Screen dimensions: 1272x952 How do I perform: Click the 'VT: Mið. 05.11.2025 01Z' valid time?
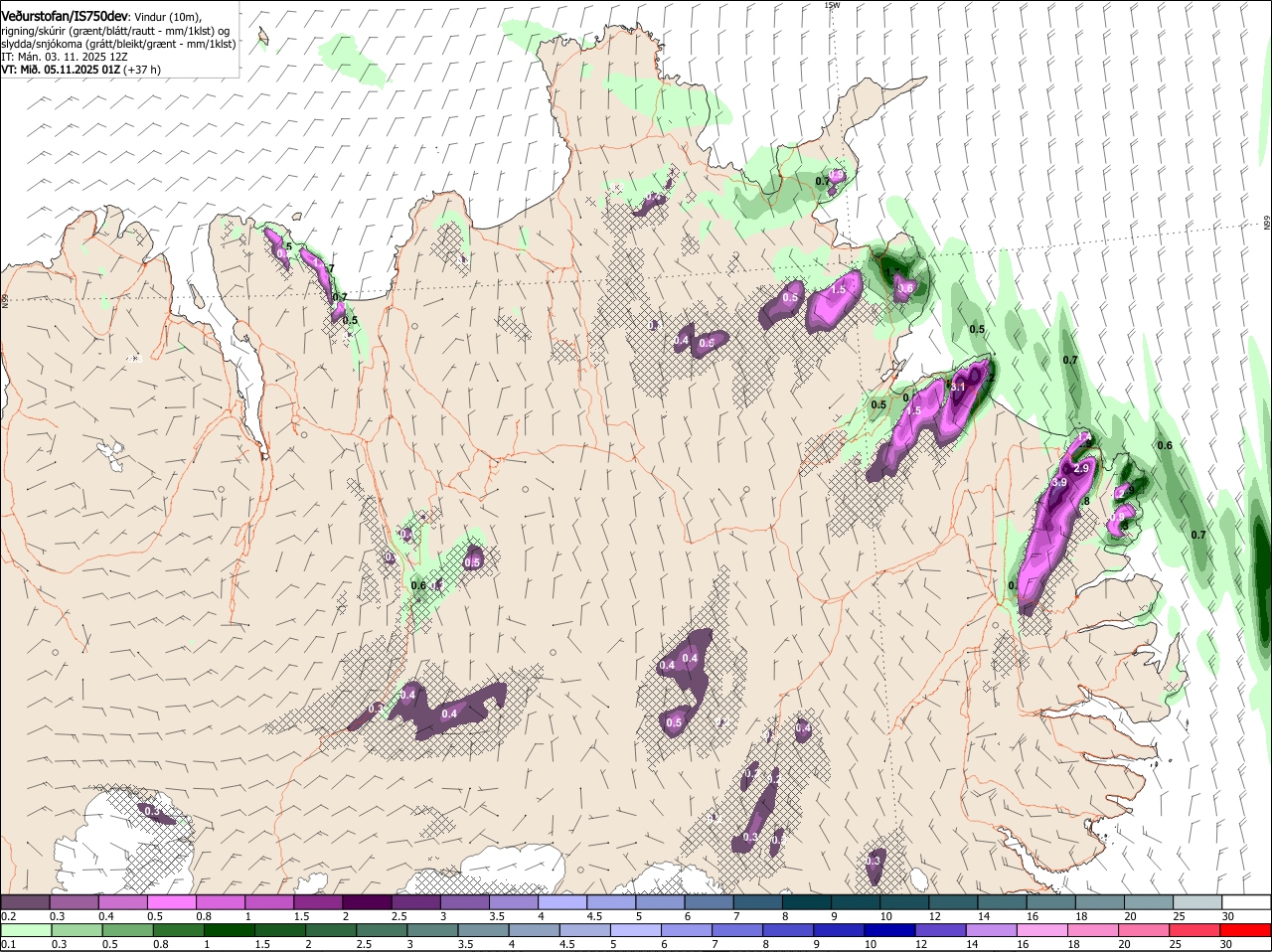62,70
